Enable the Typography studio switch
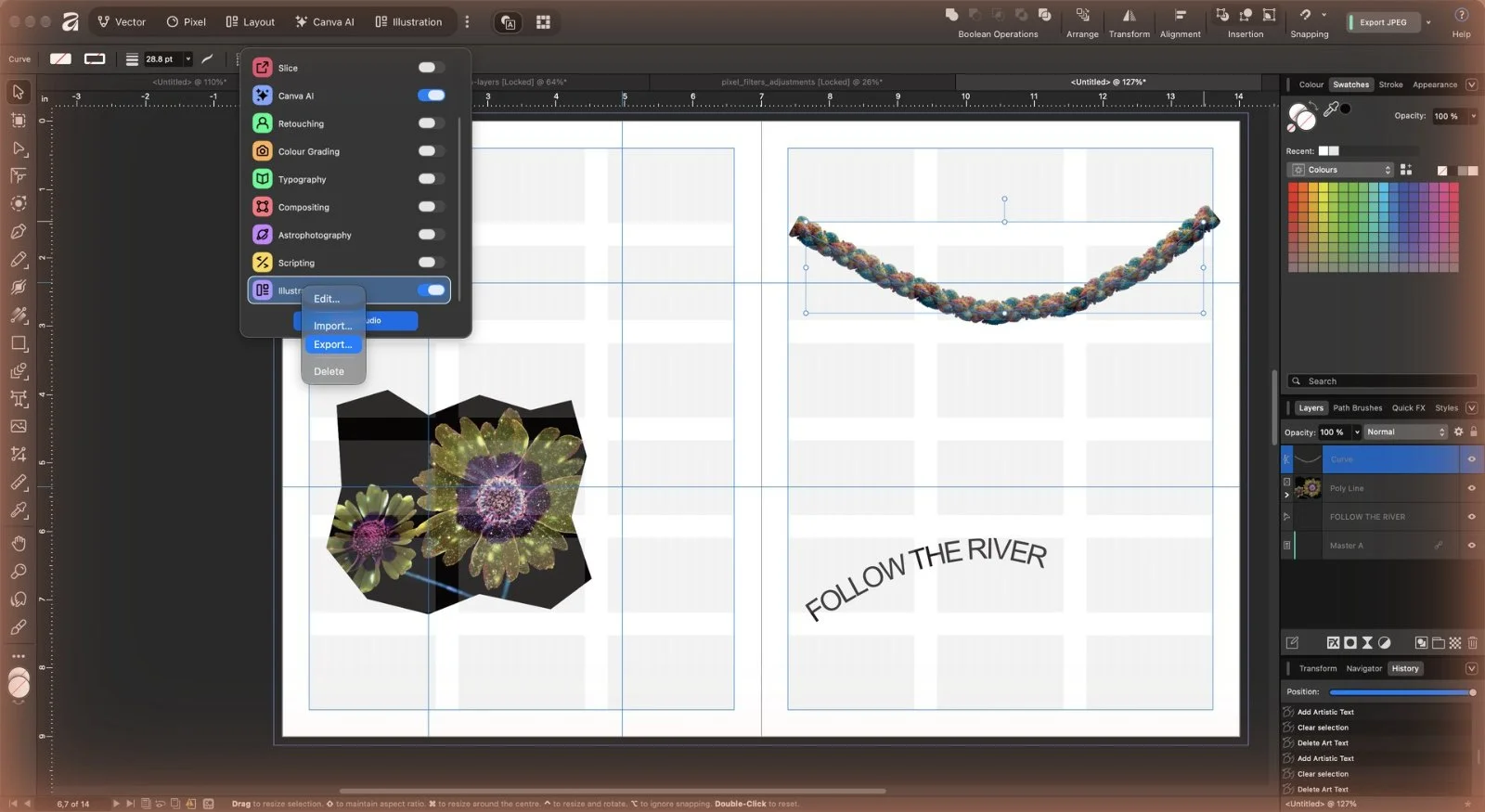1485x812 pixels. click(x=431, y=178)
